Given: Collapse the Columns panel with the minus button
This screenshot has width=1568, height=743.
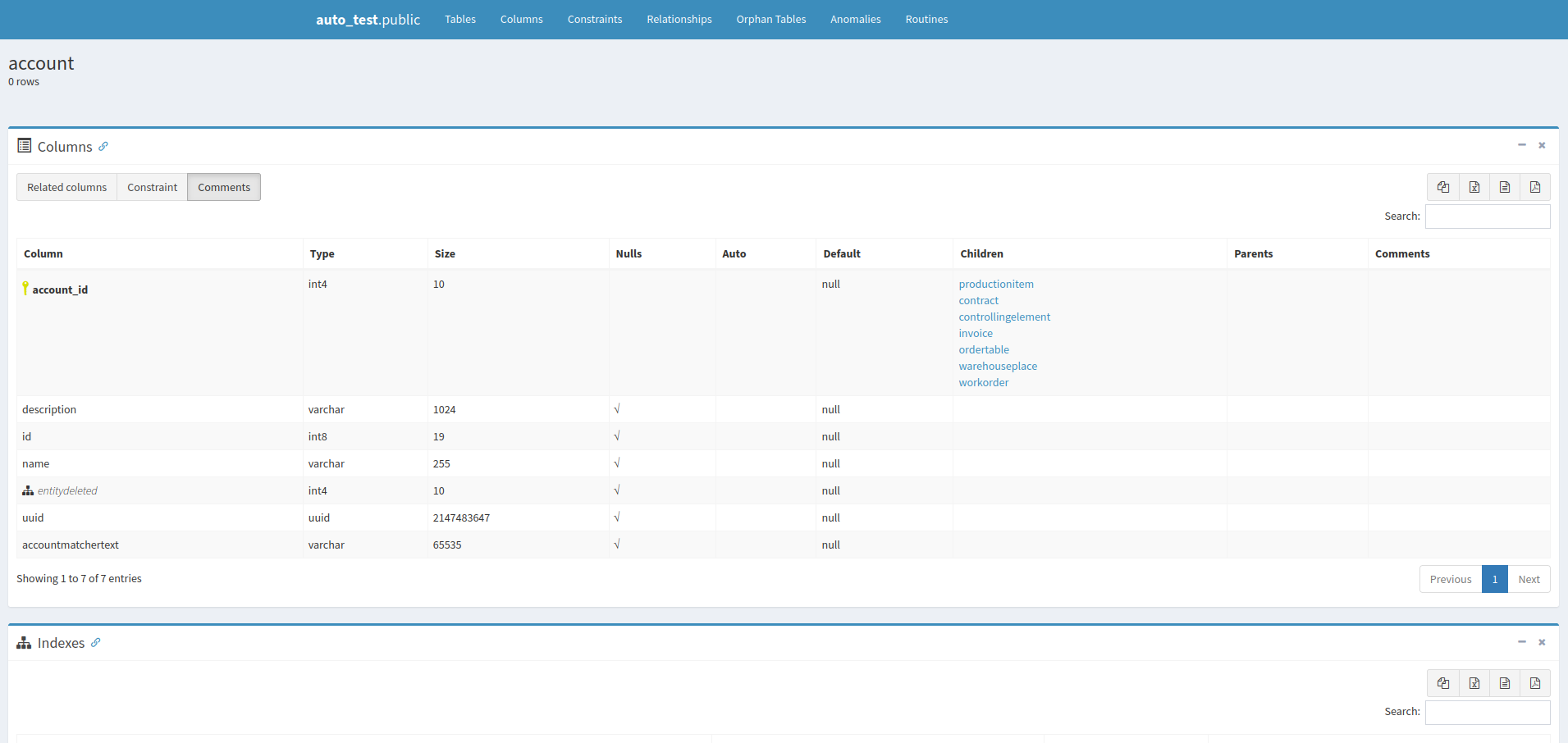Looking at the screenshot, I should point(1521,145).
